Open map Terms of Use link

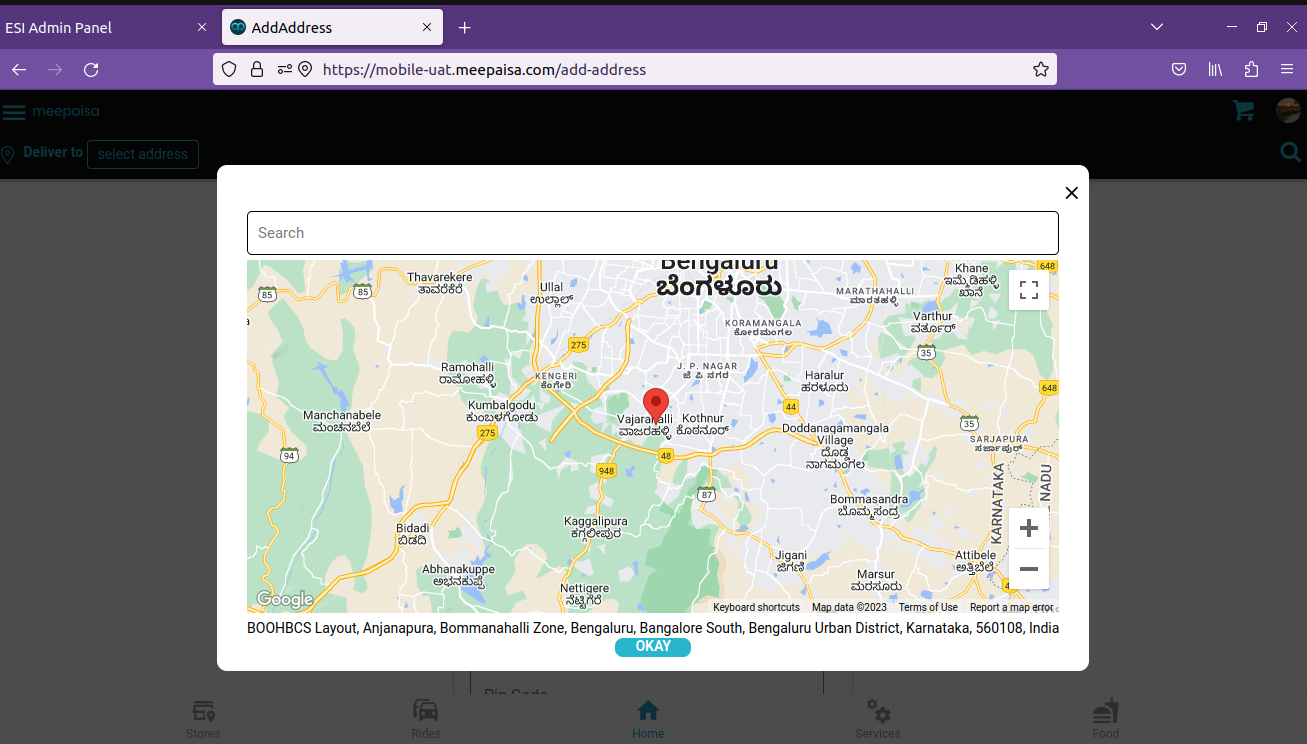pos(928,607)
